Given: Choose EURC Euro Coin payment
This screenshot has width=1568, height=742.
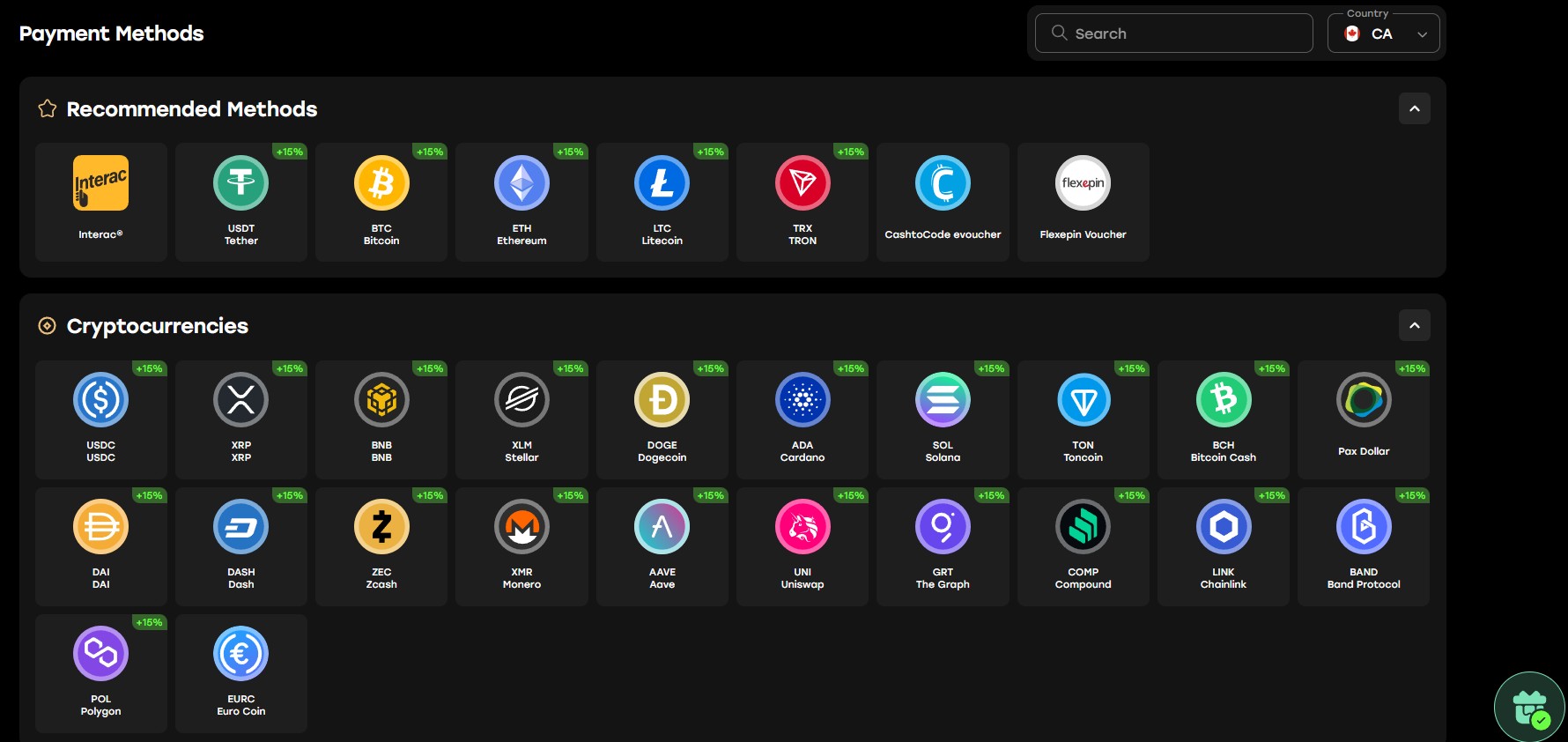Looking at the screenshot, I should [240, 672].
